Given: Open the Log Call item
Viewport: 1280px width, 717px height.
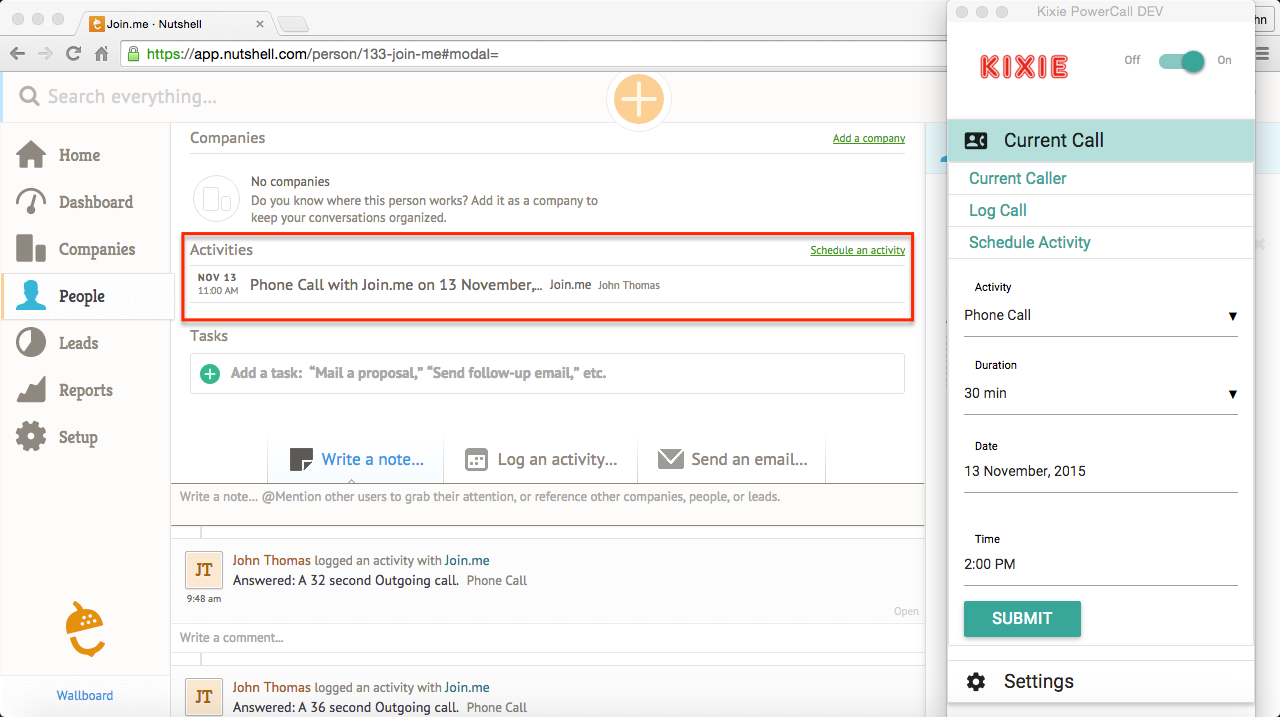Looking at the screenshot, I should [x=1101, y=211].
